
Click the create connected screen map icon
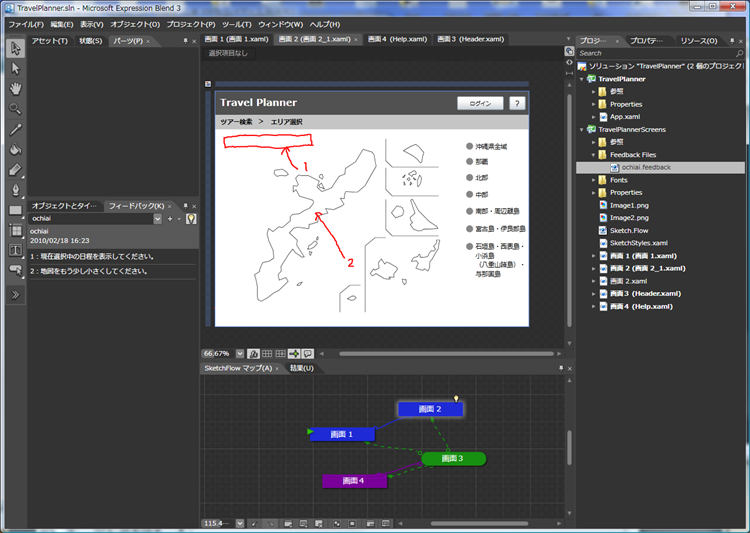point(288,523)
